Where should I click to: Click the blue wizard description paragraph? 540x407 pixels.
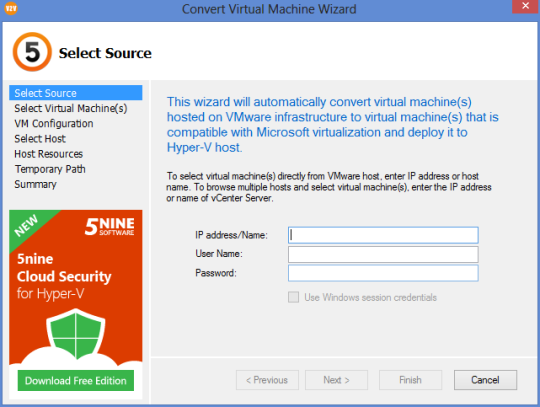332,125
